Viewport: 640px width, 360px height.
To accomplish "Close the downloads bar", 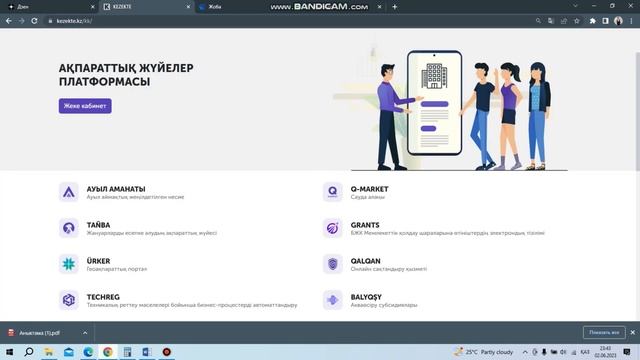I will (633, 333).
